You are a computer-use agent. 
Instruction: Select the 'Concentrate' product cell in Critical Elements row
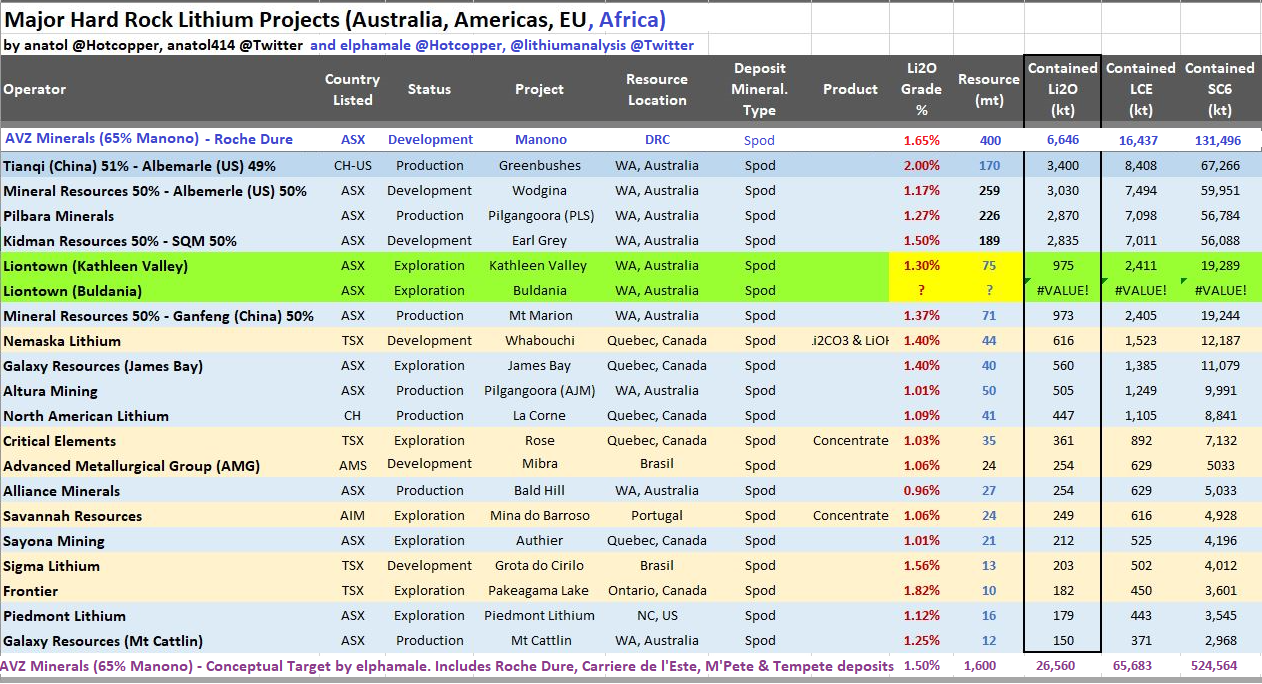click(851, 440)
